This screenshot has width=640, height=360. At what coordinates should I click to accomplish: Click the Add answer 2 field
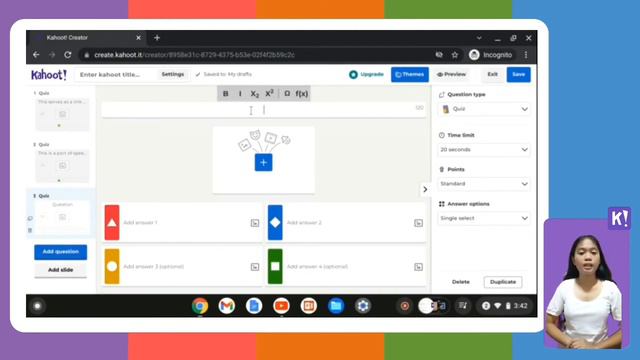(347, 222)
